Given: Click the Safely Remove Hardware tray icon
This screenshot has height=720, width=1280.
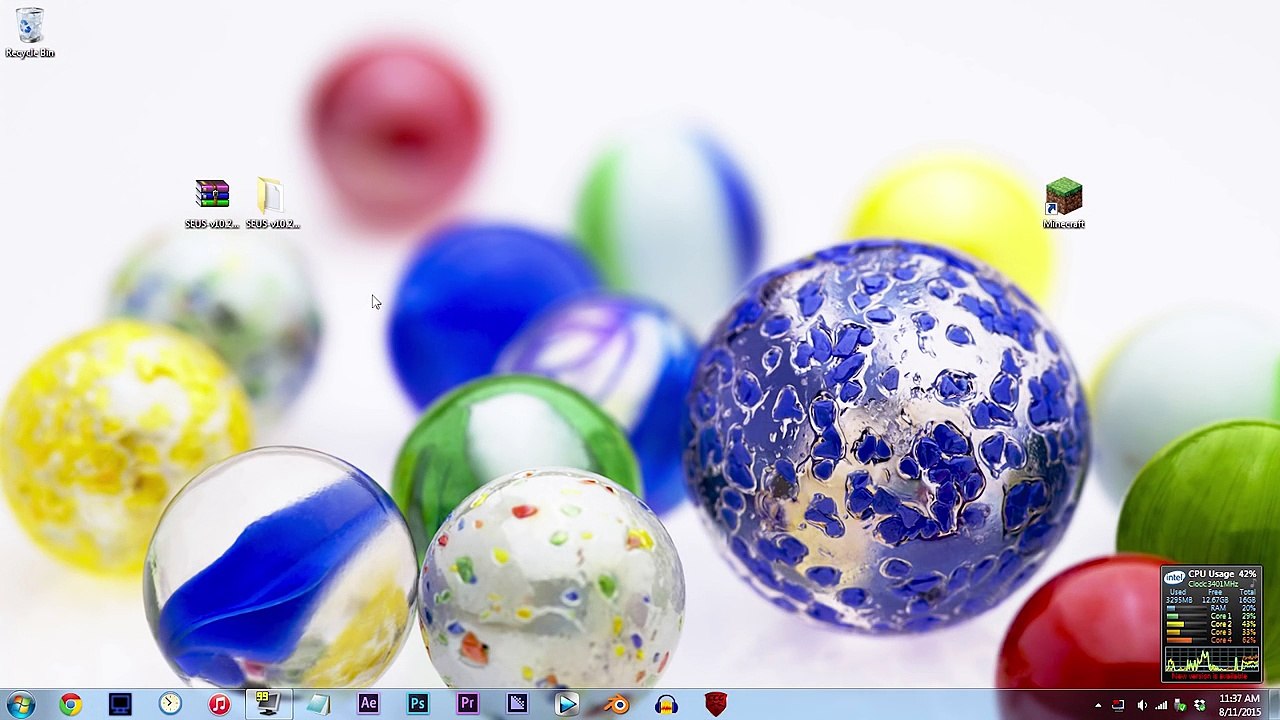Looking at the screenshot, I should coord(1179,706).
